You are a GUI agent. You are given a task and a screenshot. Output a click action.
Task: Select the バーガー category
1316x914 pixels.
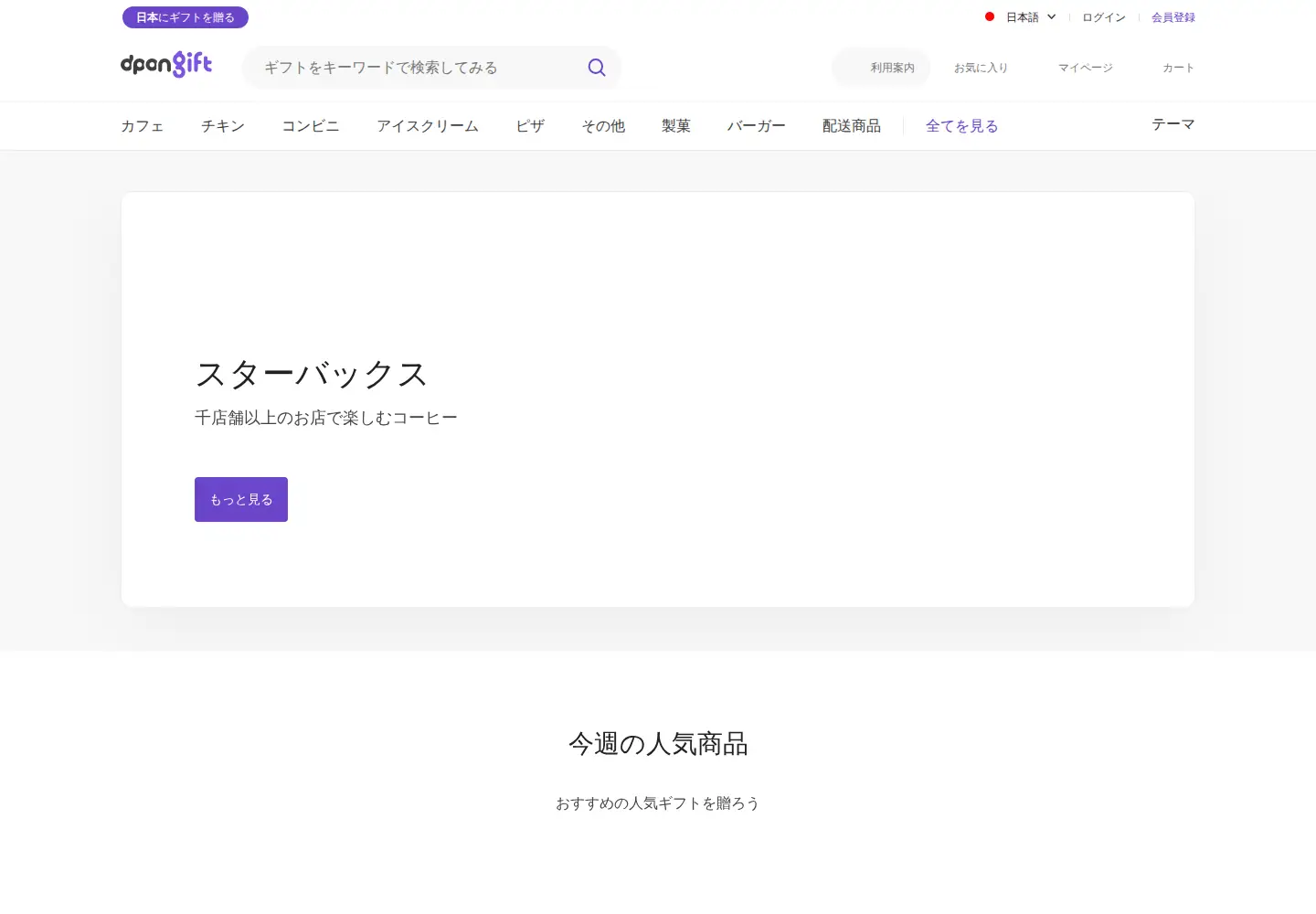[x=757, y=126]
